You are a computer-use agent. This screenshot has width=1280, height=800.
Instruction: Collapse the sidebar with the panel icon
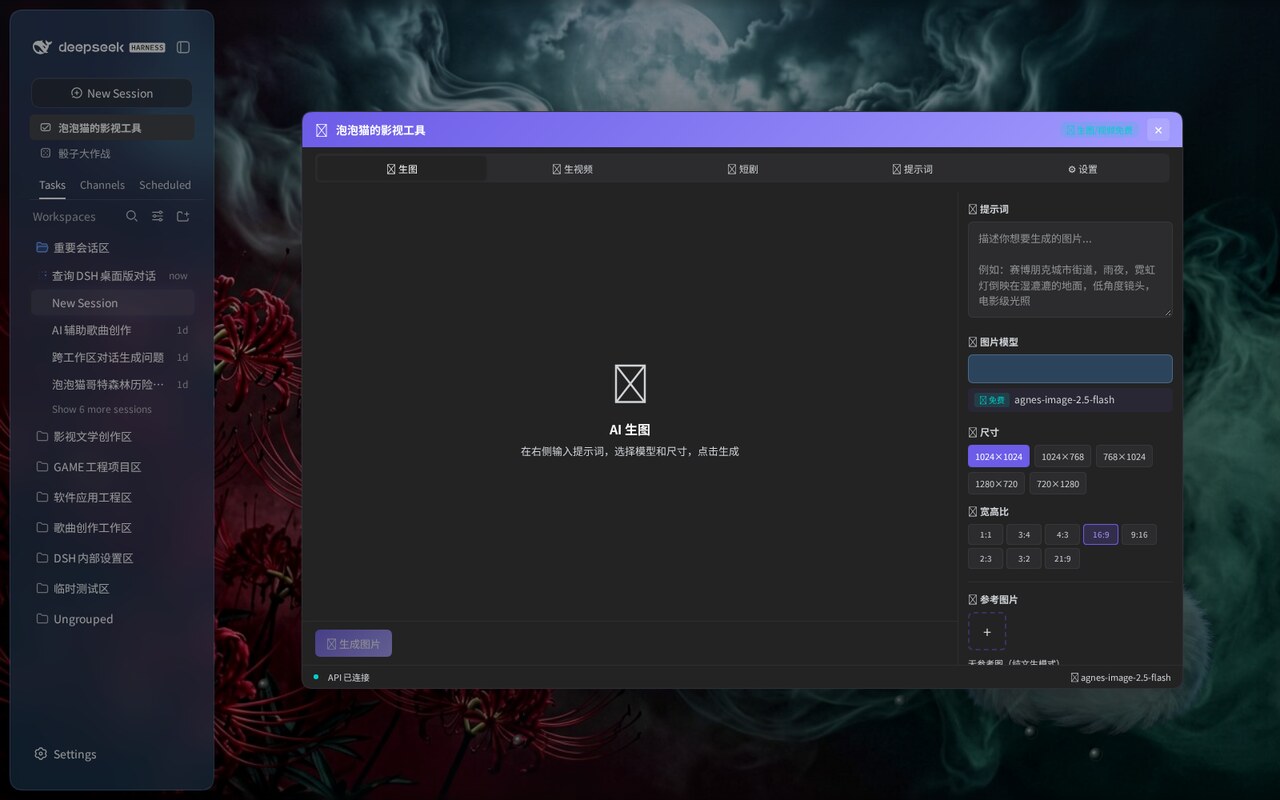click(183, 47)
